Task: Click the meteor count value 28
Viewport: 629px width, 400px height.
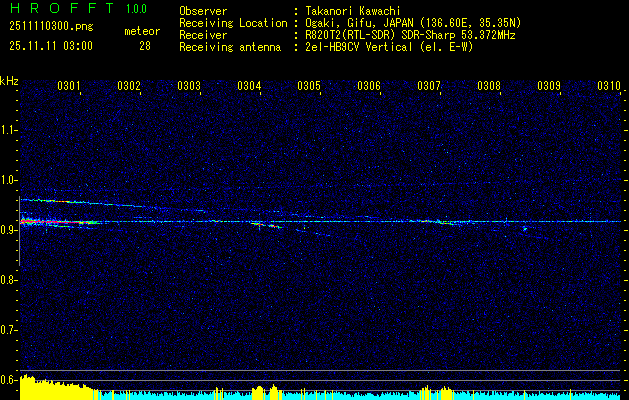Action: (145, 46)
